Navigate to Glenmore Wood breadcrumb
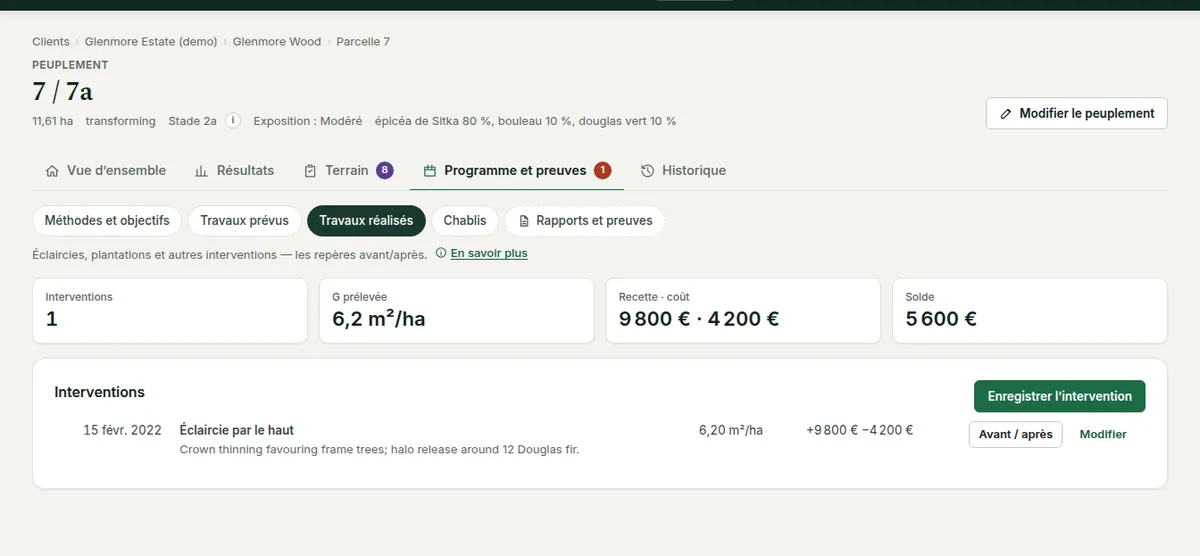1200x556 pixels. [277, 42]
